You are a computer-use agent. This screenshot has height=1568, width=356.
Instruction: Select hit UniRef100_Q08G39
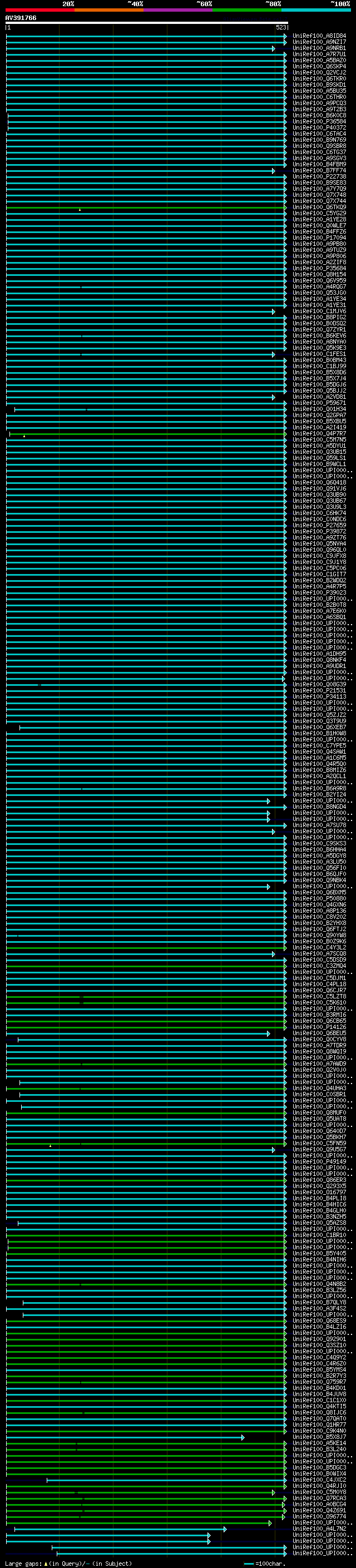click(x=319, y=684)
